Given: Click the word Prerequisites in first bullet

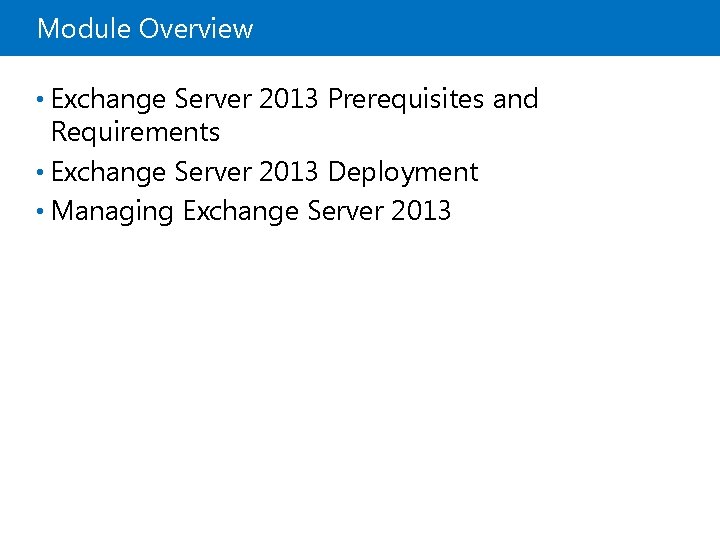Looking at the screenshot, I should pyautogui.click(x=406, y=100).
